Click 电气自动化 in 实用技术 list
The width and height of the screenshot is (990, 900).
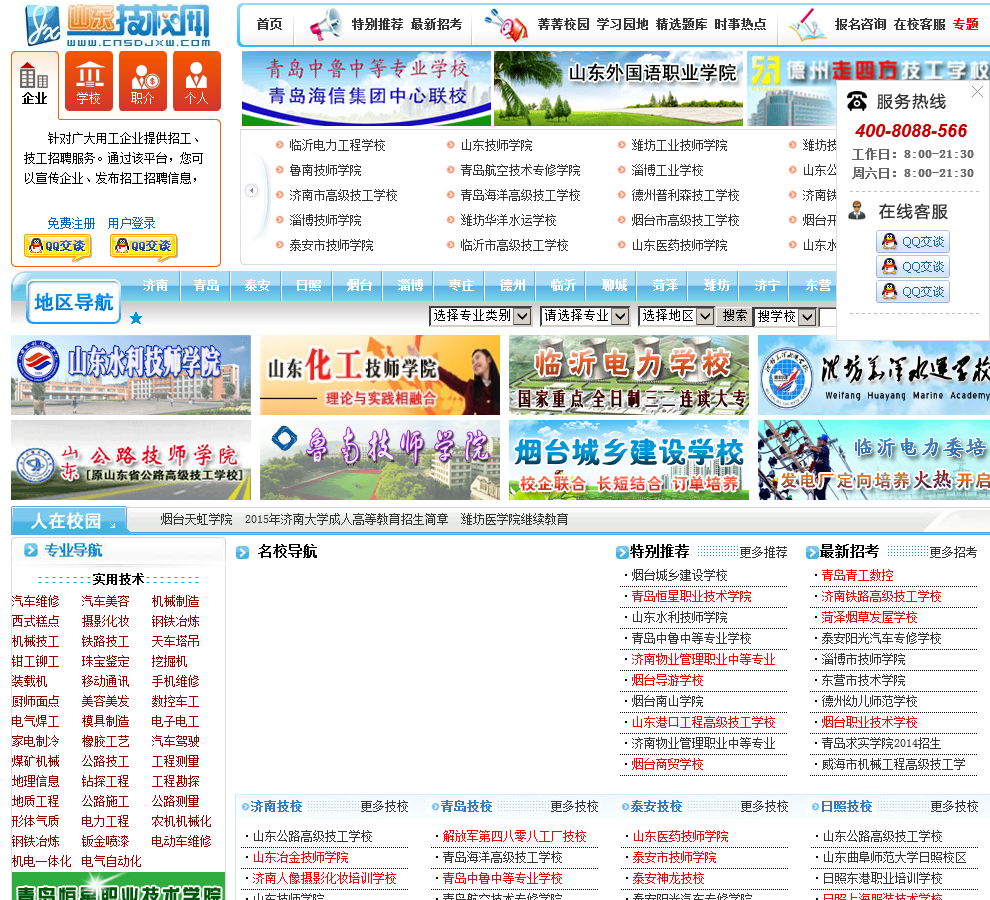(x=111, y=861)
